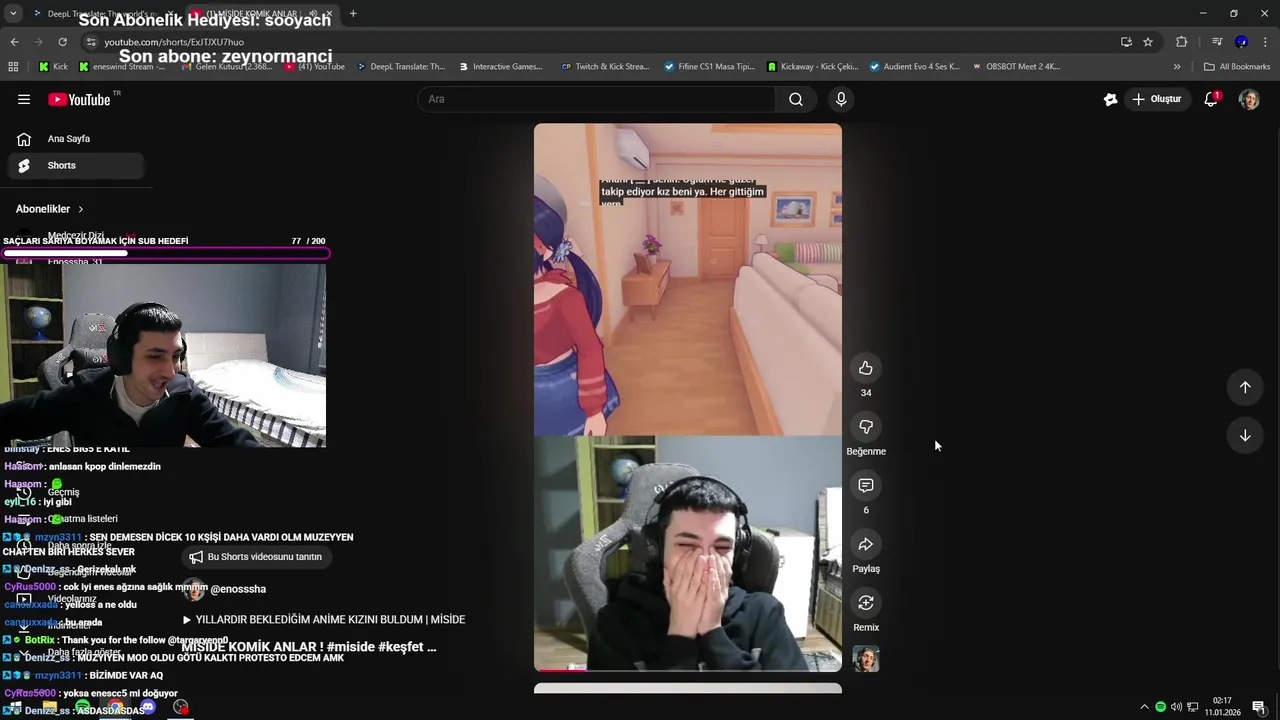Show more bookmarks chevron
This screenshot has width=1280, height=720.
(1177, 67)
